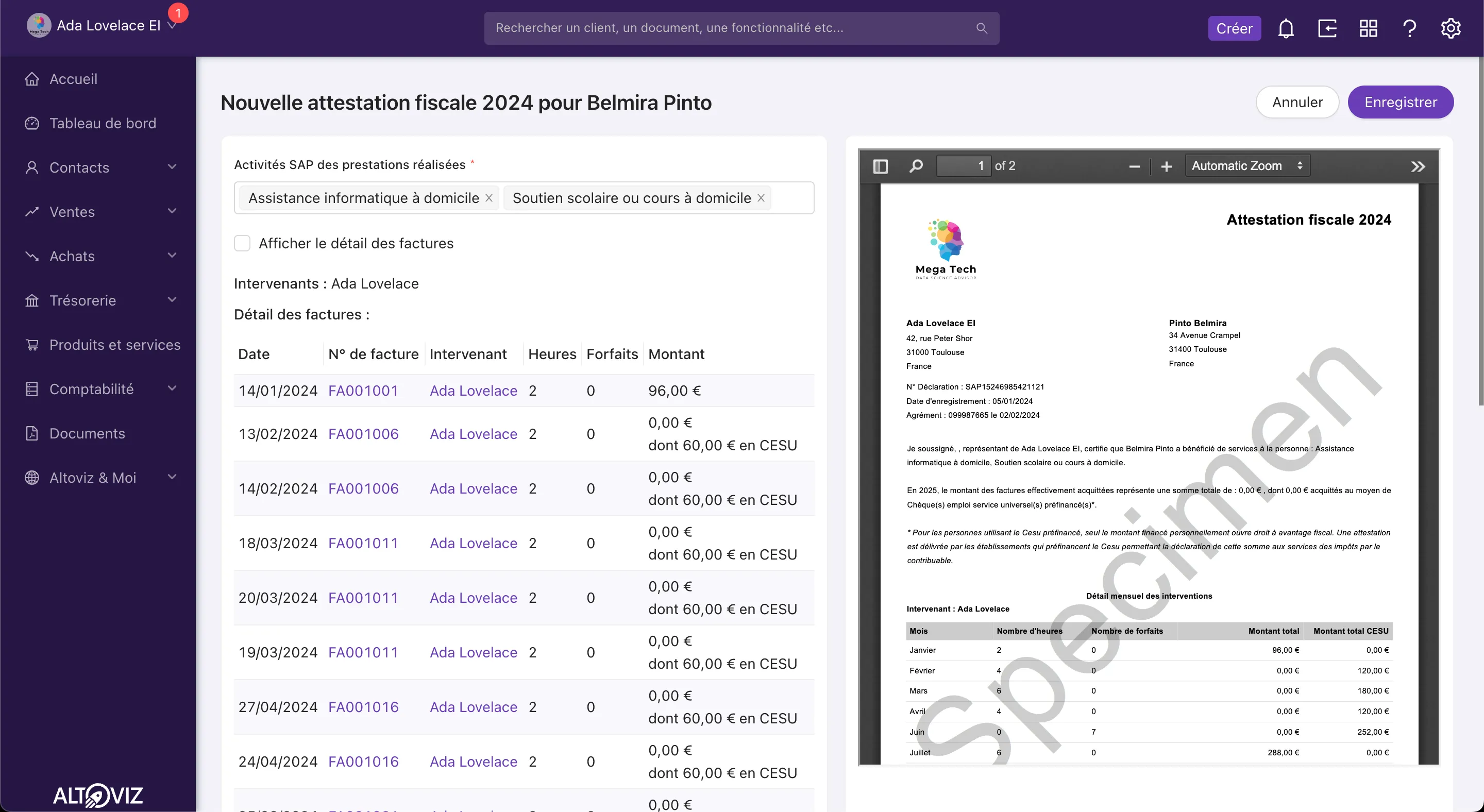This screenshot has width=1484, height=812.
Task: Expand the Achats submenu chevron
Action: click(172, 256)
